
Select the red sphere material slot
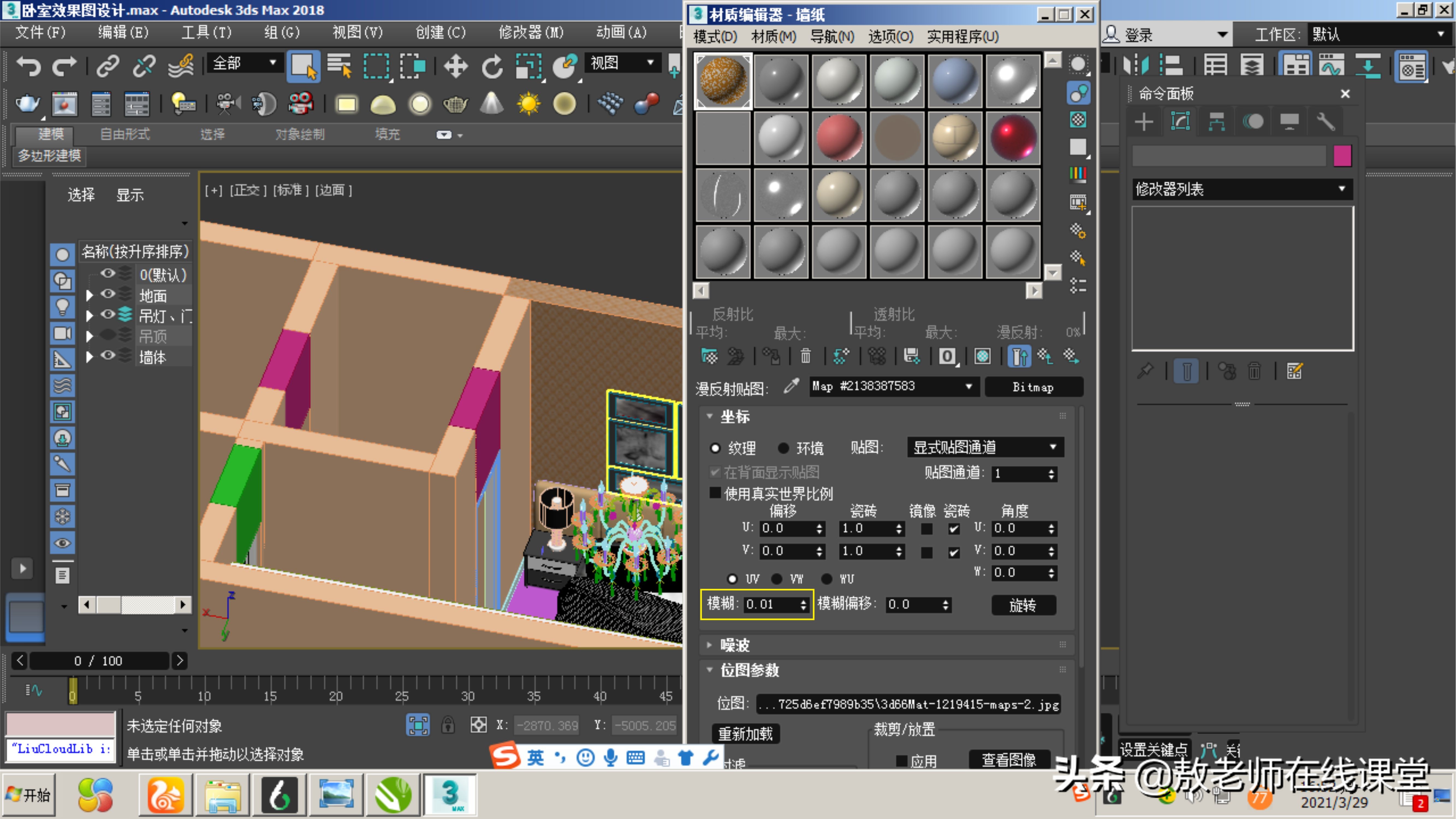(x=839, y=138)
